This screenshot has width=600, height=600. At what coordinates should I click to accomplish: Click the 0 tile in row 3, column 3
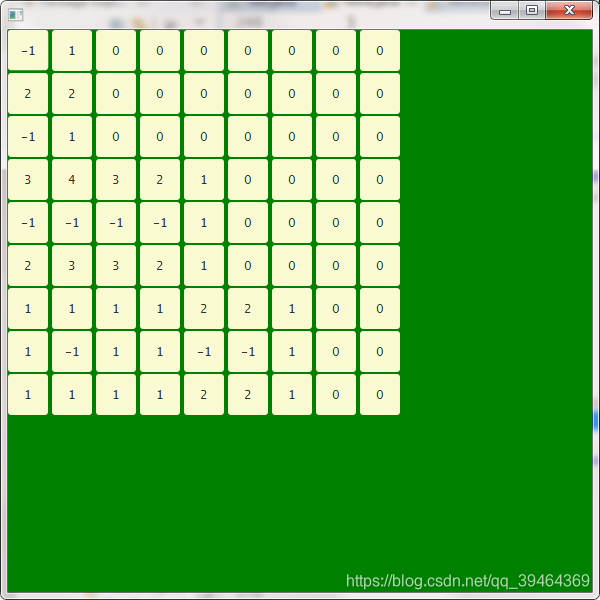(116, 137)
